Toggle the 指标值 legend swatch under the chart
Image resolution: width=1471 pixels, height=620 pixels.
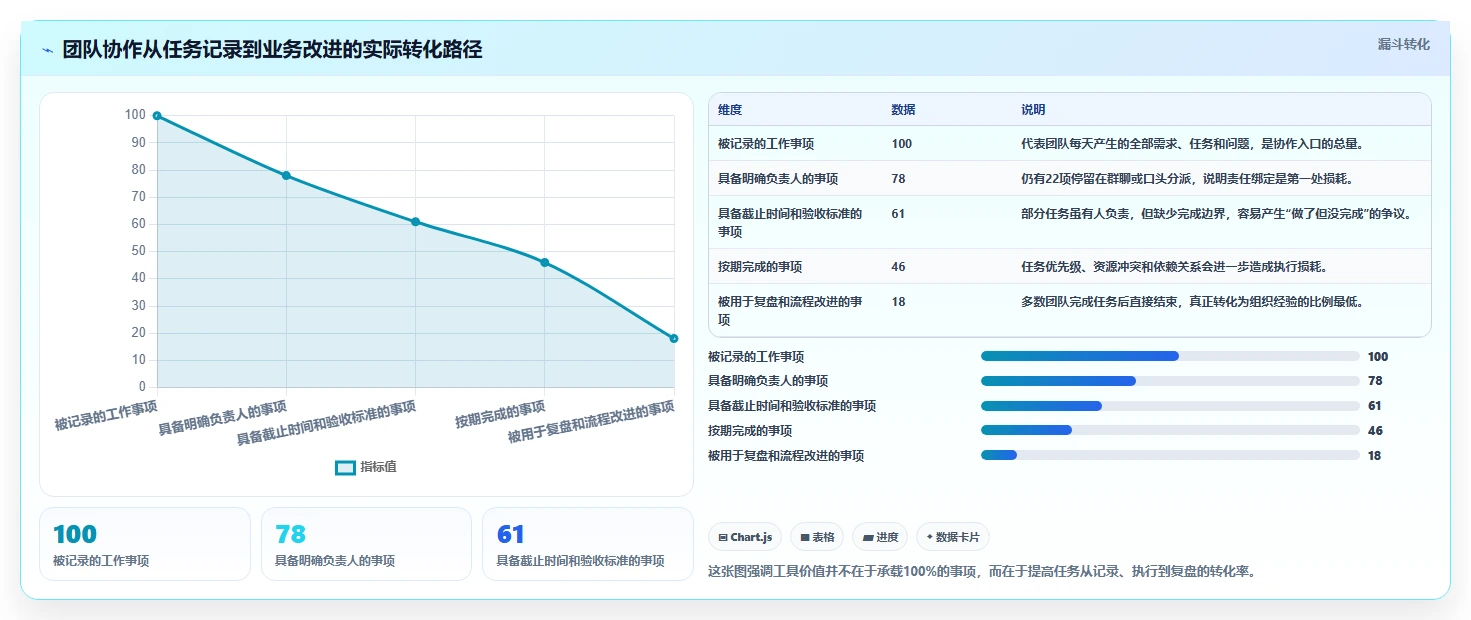345,467
